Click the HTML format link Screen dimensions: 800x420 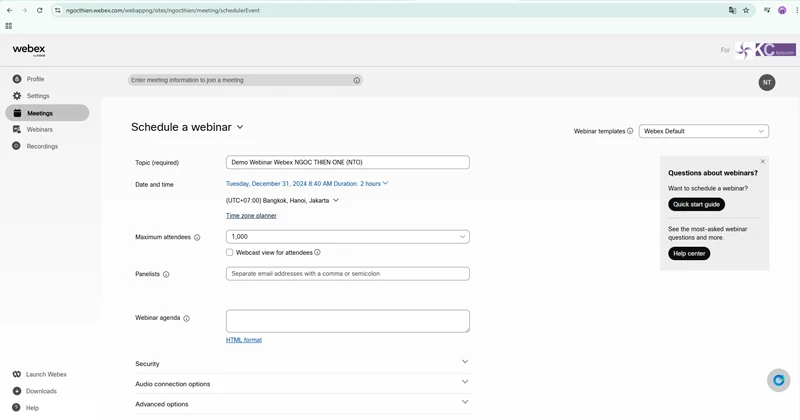coord(244,340)
